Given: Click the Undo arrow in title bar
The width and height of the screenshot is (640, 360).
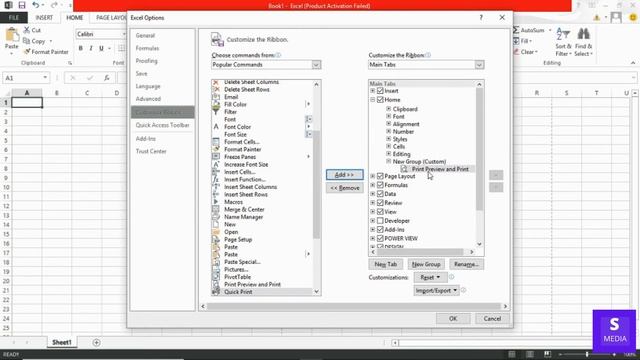Looking at the screenshot, I should click(36, 5).
